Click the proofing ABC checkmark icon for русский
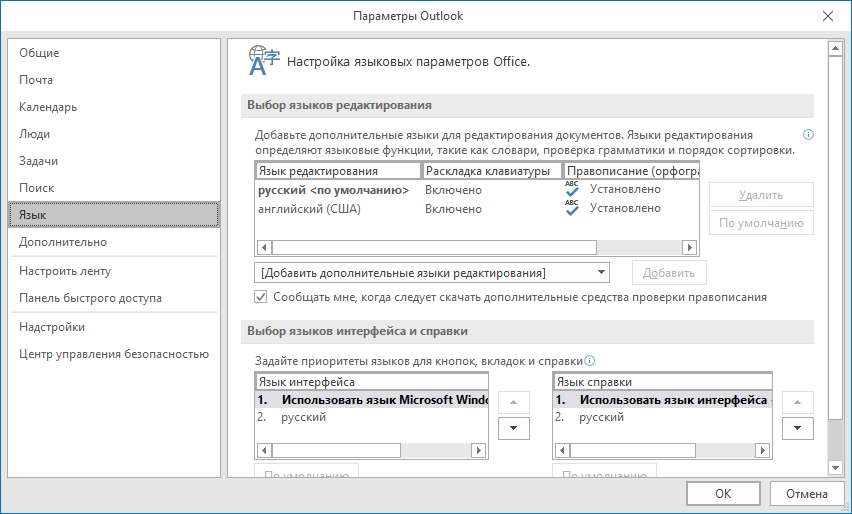852x514 pixels. 572,189
